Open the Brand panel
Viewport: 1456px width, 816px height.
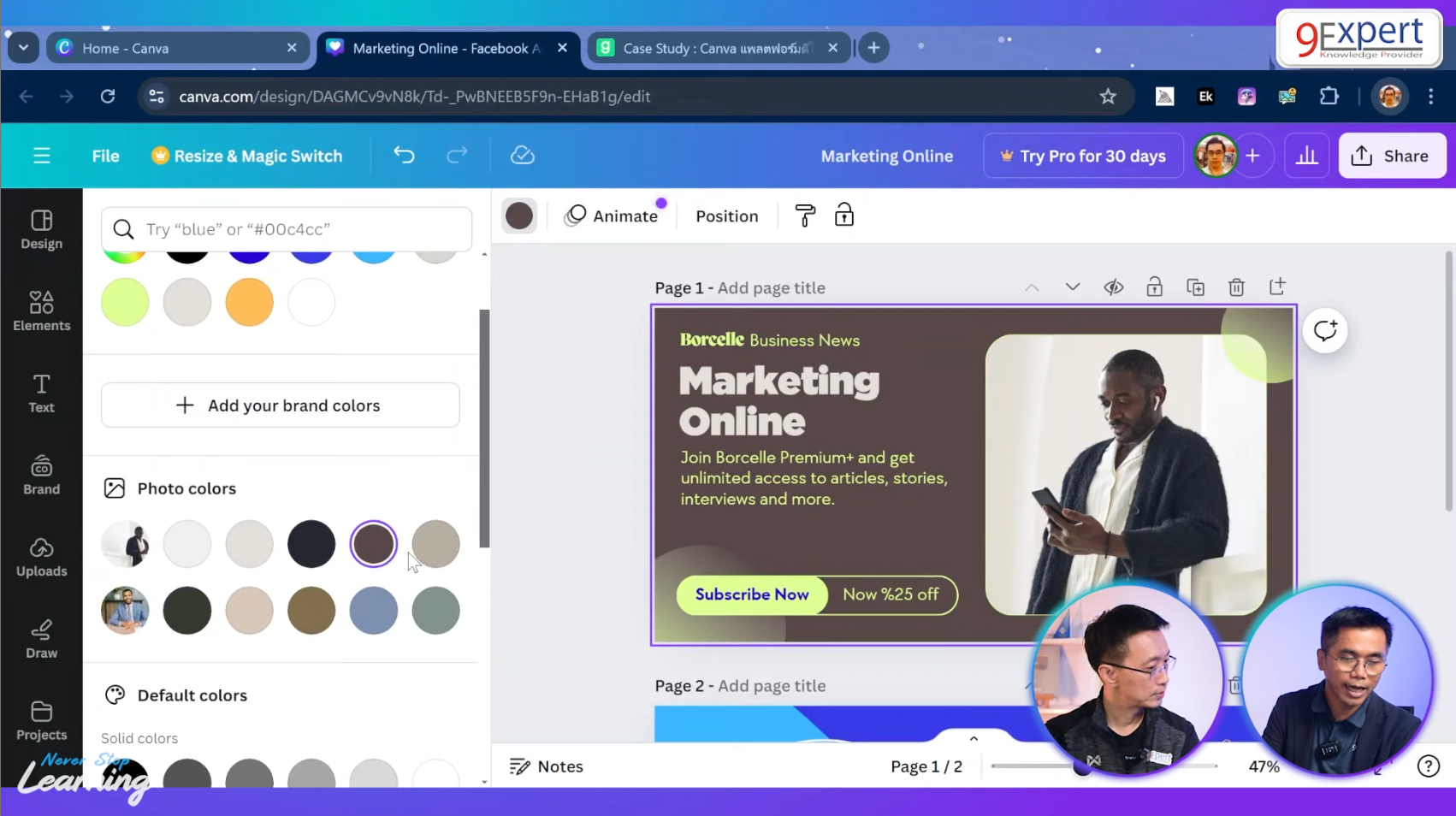click(x=41, y=476)
